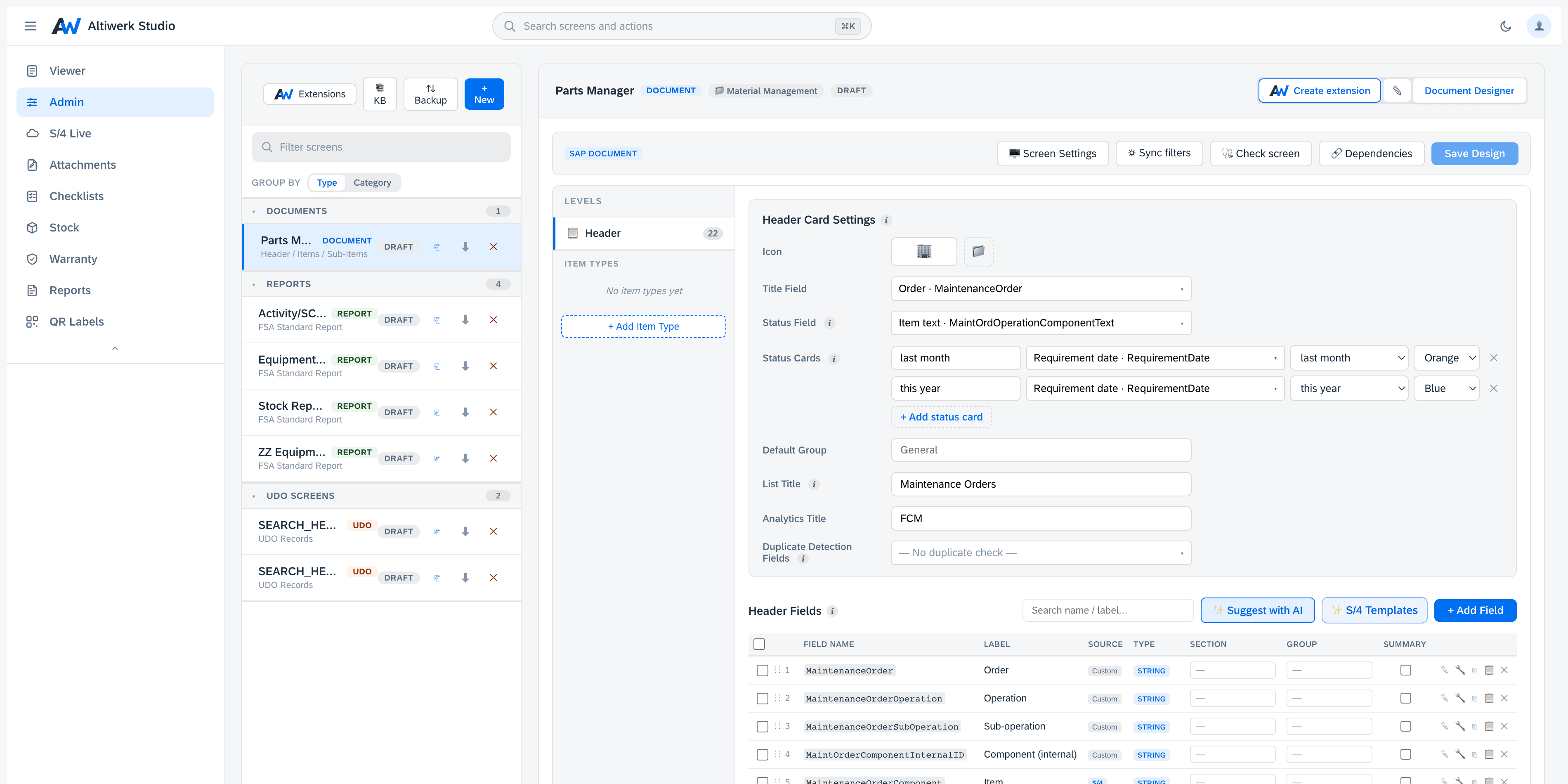This screenshot has height=784, width=1568.
Task: Open the hamburger navigation menu
Action: [x=31, y=26]
